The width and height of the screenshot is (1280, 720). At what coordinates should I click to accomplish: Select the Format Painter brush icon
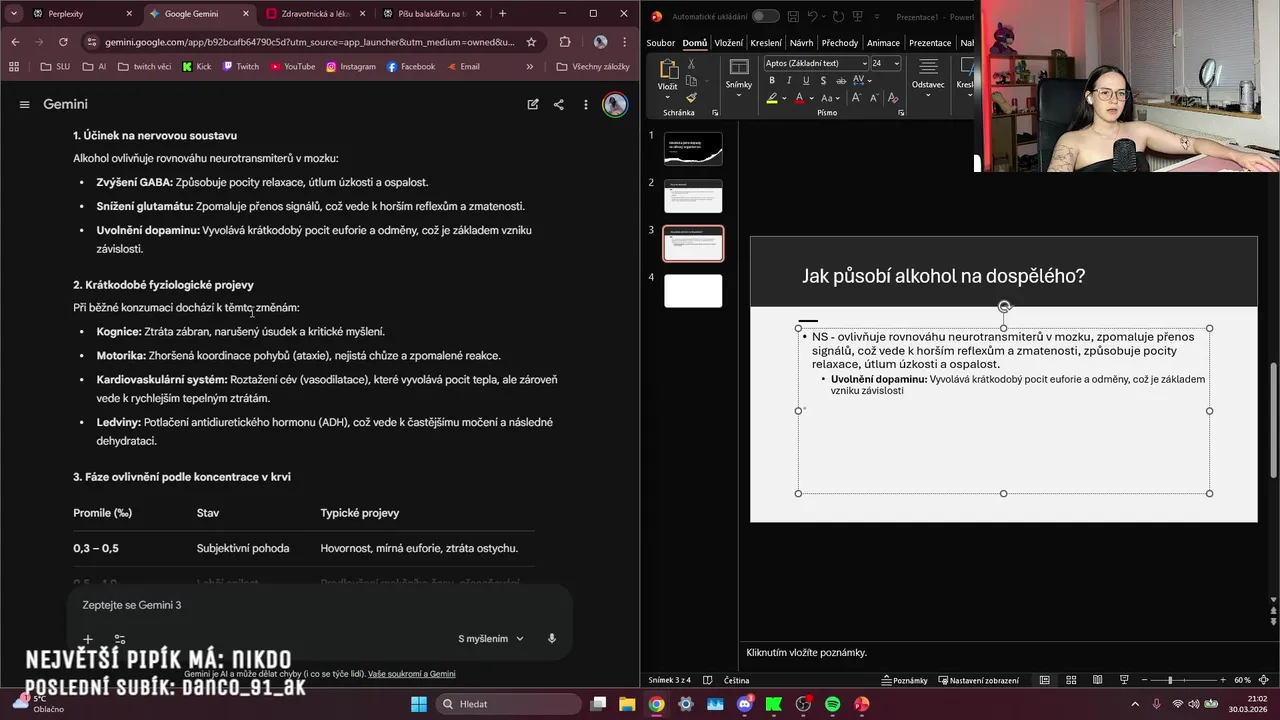pyautogui.click(x=691, y=98)
